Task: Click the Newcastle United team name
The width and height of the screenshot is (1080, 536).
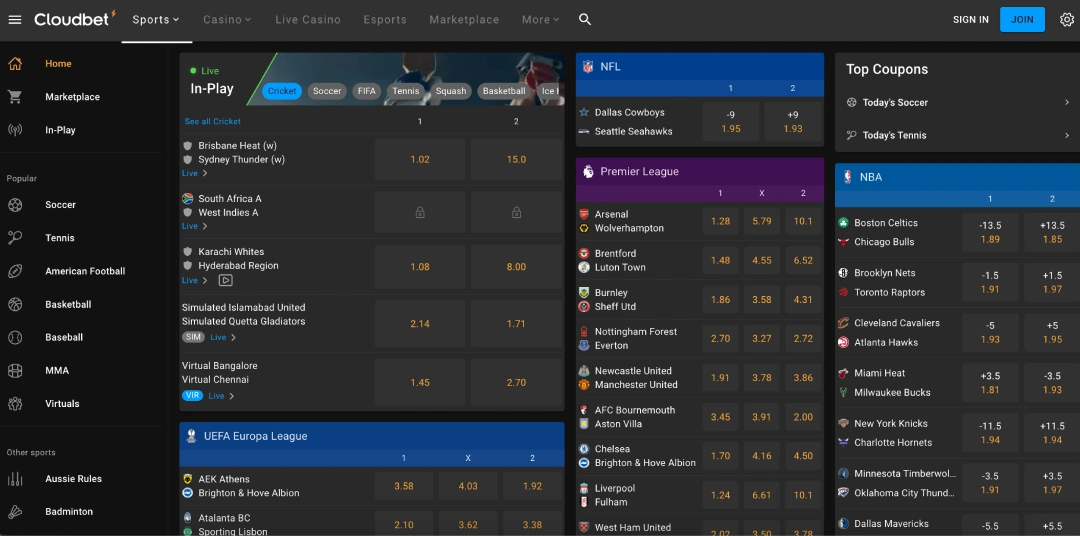Action: pos(633,371)
